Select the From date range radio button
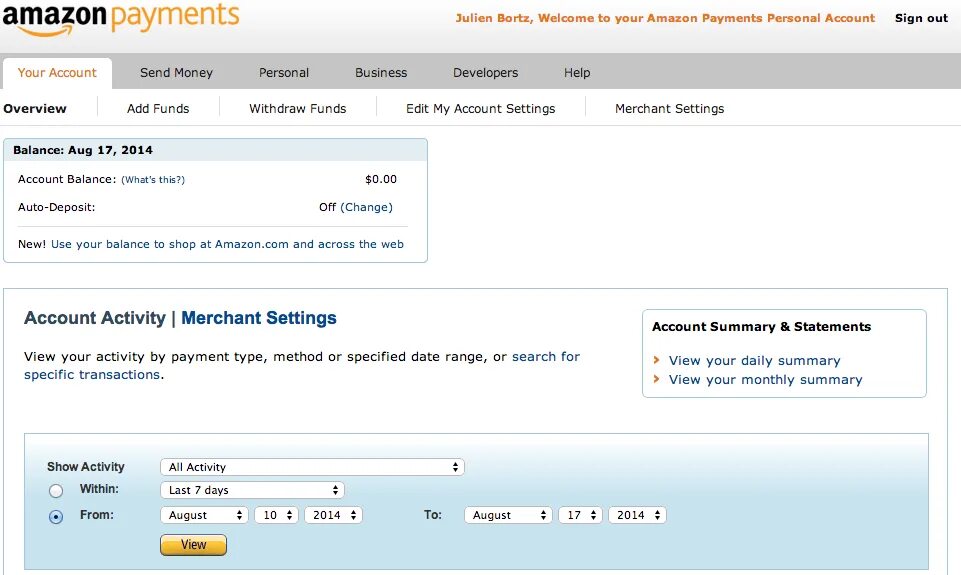The width and height of the screenshot is (961, 575). point(56,517)
